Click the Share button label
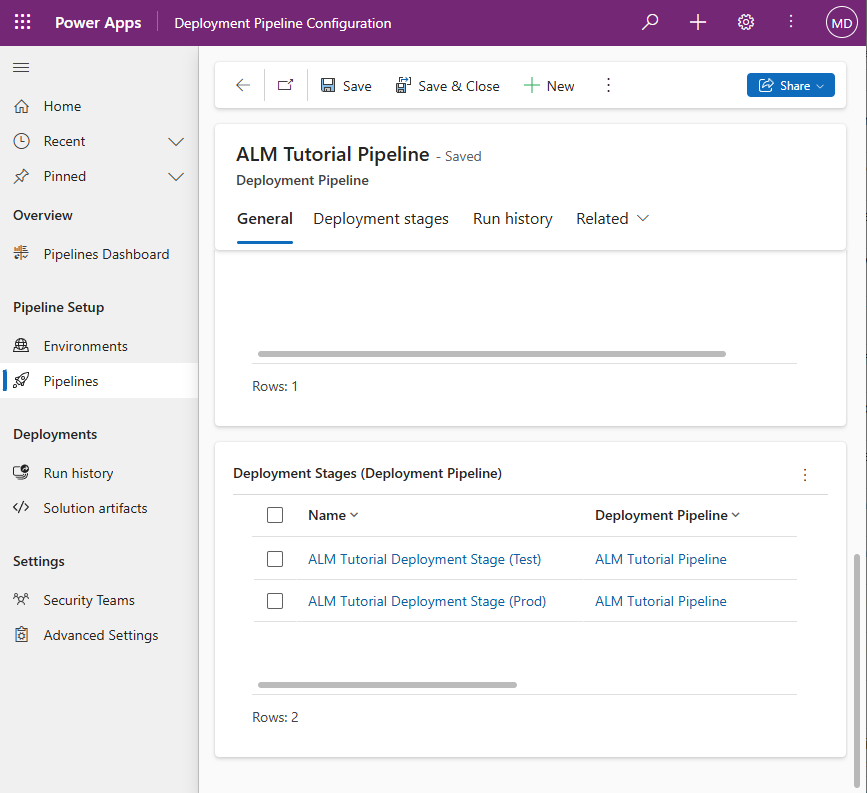 click(795, 86)
